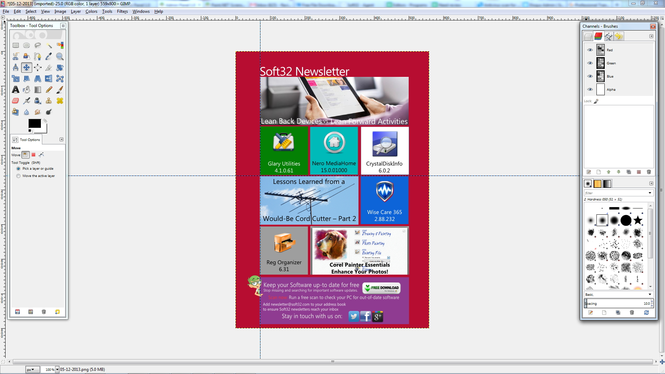This screenshot has width=665, height=374.
Task: Switch to the Paths tab
Action: 609,37
